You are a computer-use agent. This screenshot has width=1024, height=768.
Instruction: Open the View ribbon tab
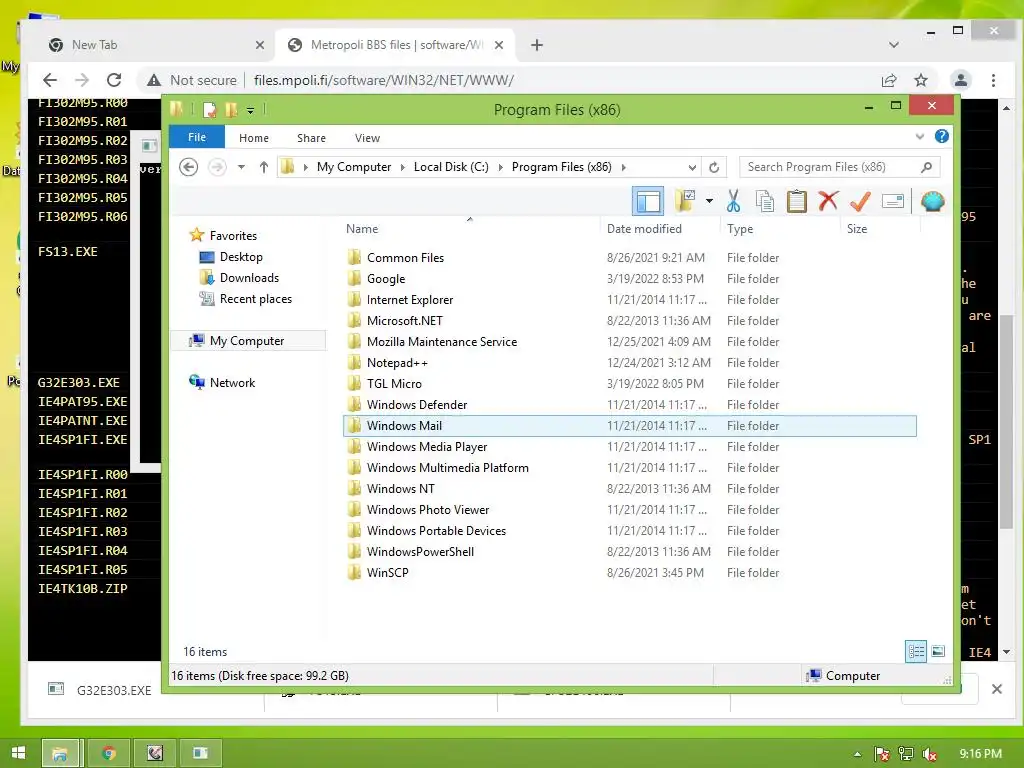click(367, 138)
